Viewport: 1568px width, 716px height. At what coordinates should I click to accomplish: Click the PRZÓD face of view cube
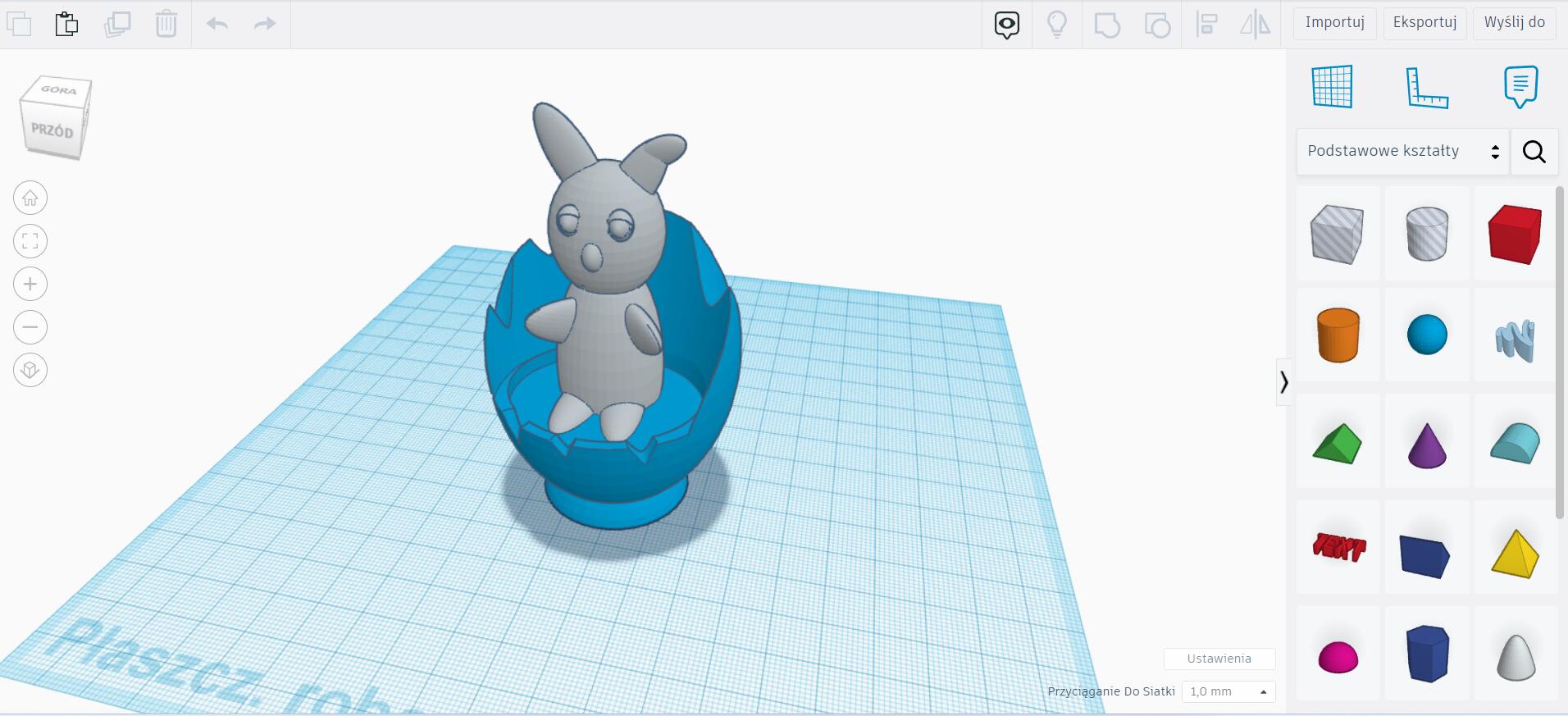click(x=52, y=130)
